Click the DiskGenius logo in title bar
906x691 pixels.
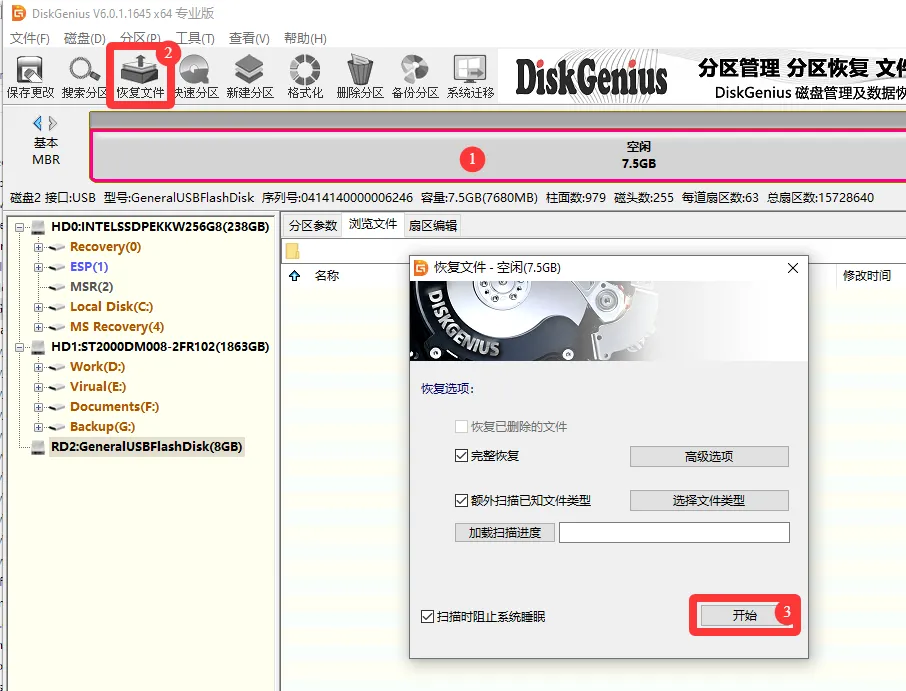(x=18, y=12)
